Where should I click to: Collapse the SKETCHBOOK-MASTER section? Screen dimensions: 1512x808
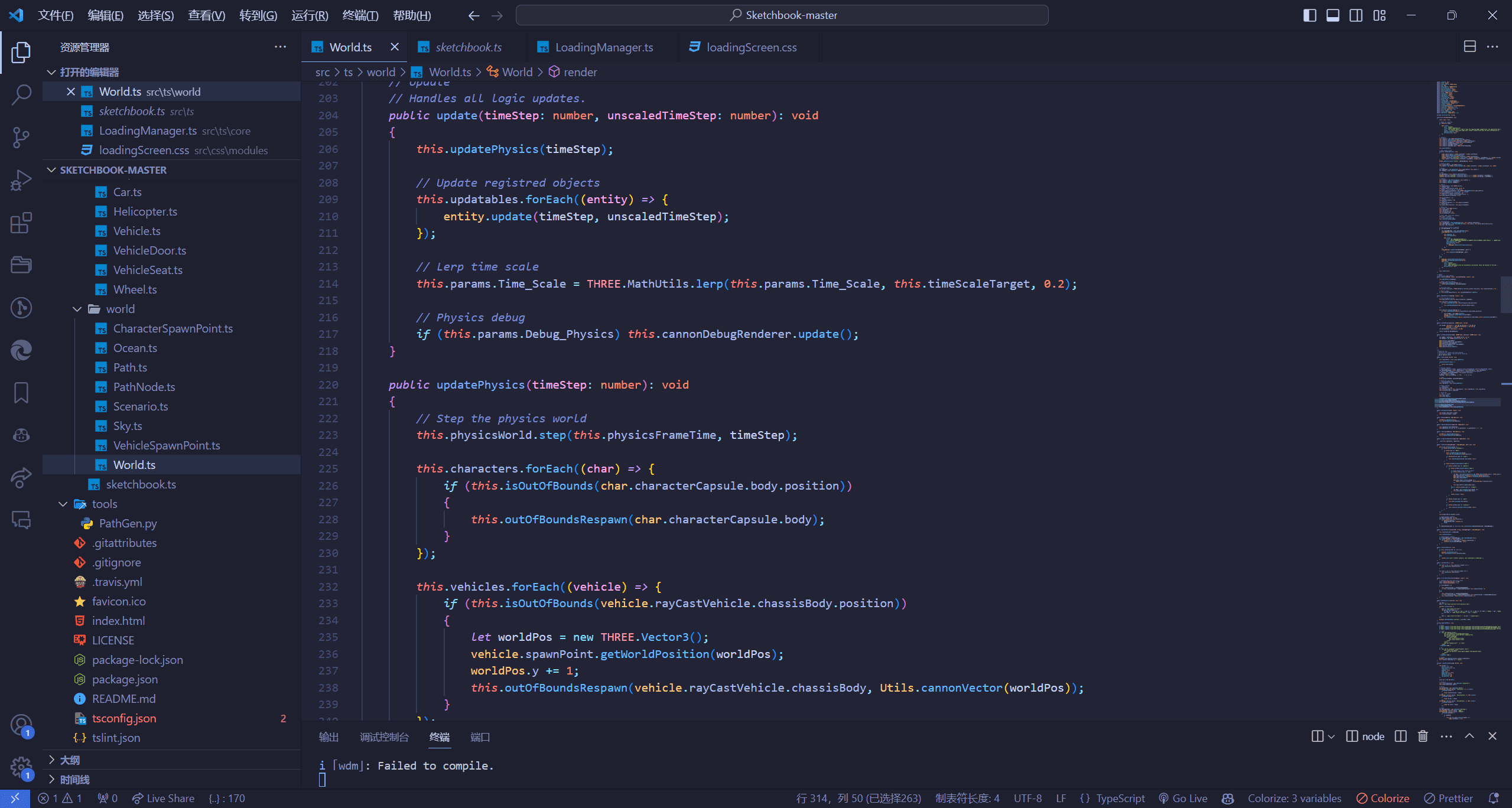51,170
